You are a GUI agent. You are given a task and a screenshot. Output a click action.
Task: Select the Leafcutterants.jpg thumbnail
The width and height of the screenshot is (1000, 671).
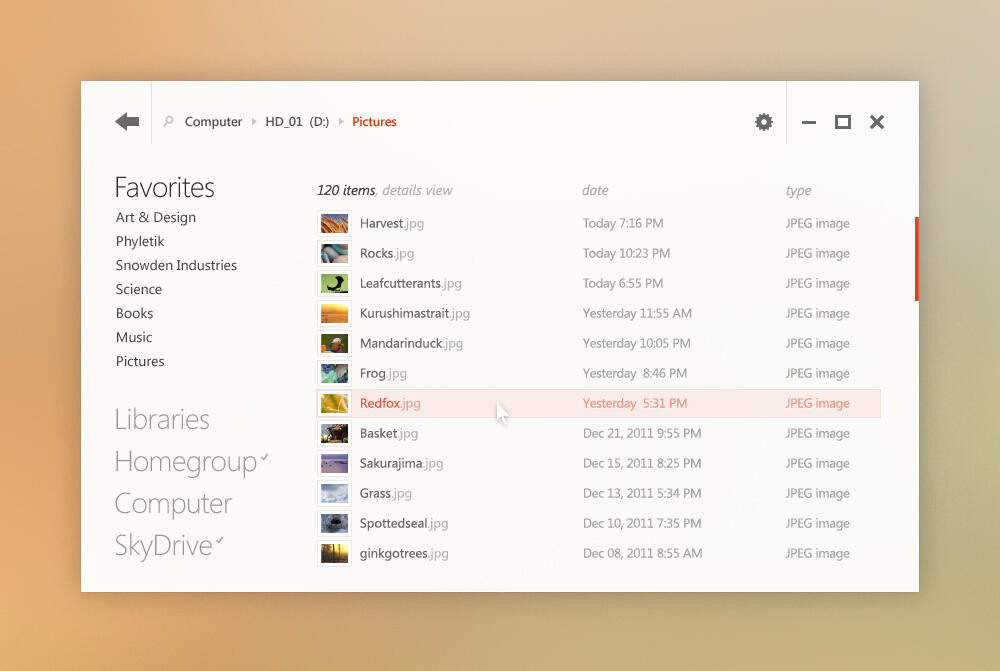coord(334,284)
